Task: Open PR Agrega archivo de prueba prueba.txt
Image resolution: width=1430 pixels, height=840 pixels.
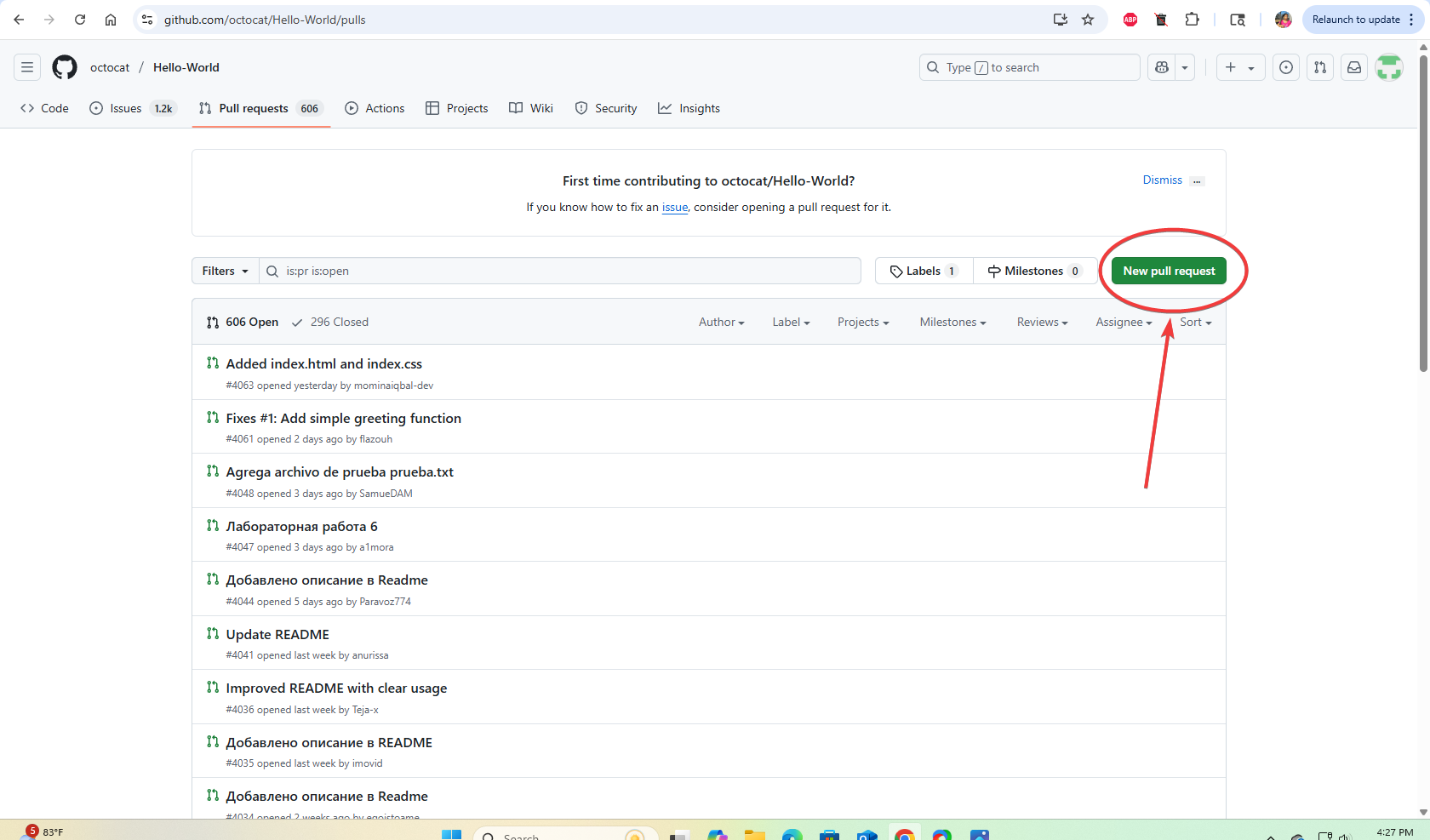Action: (340, 471)
